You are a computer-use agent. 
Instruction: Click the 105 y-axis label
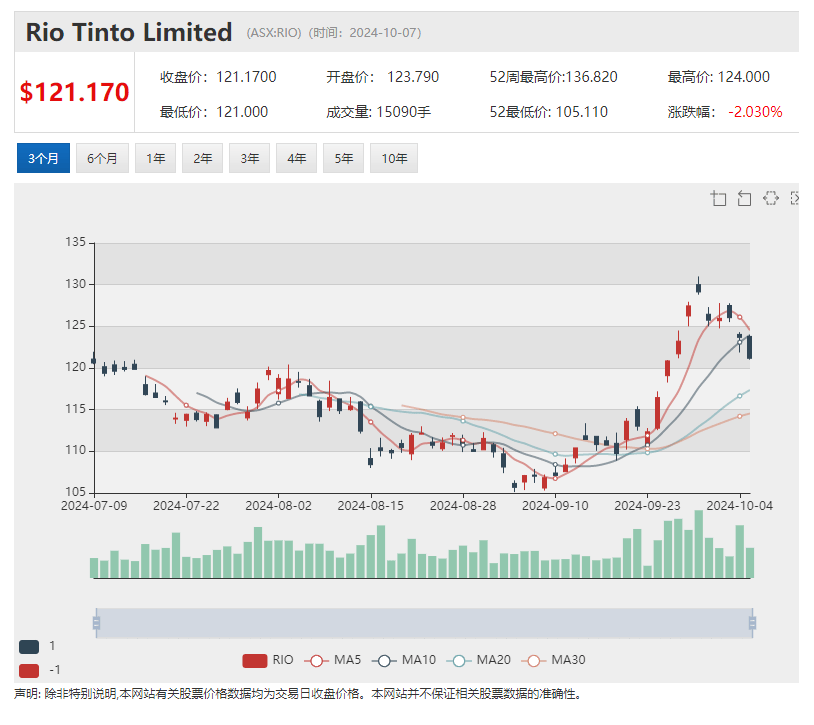(75, 492)
